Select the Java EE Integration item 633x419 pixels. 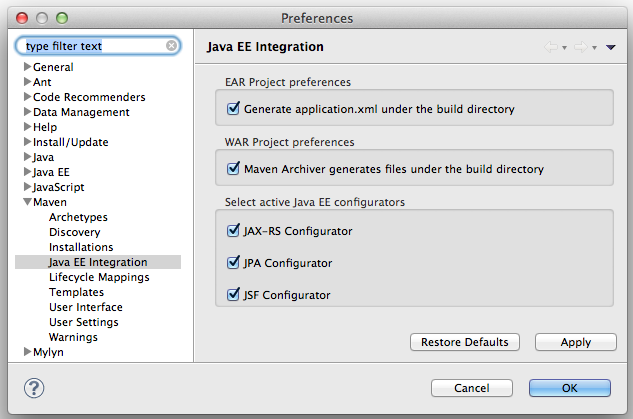pos(98,262)
